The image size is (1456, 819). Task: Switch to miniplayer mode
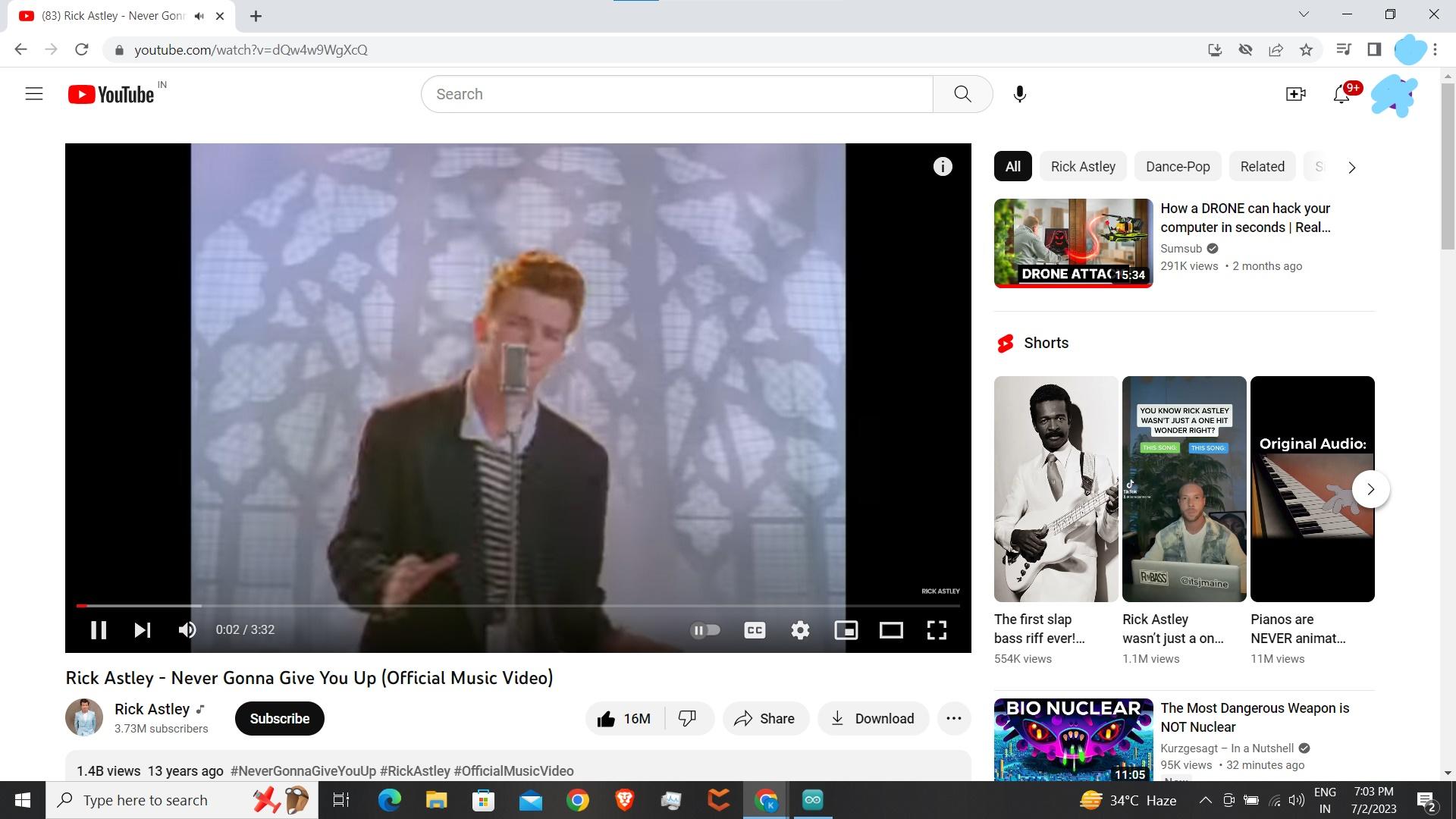point(846,630)
